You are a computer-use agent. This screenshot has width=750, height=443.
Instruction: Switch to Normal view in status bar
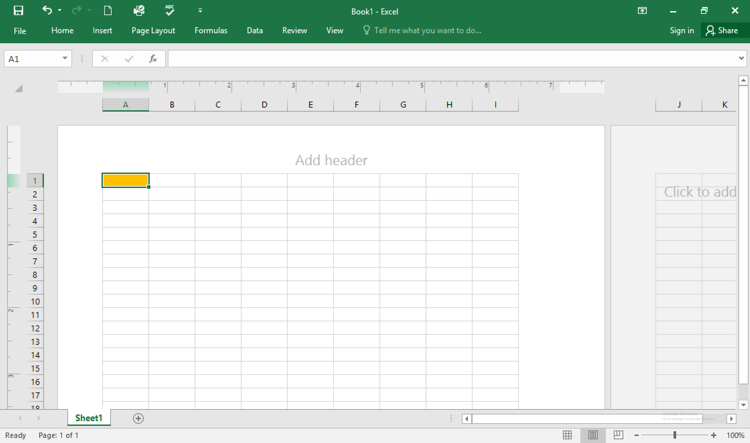tap(567, 435)
